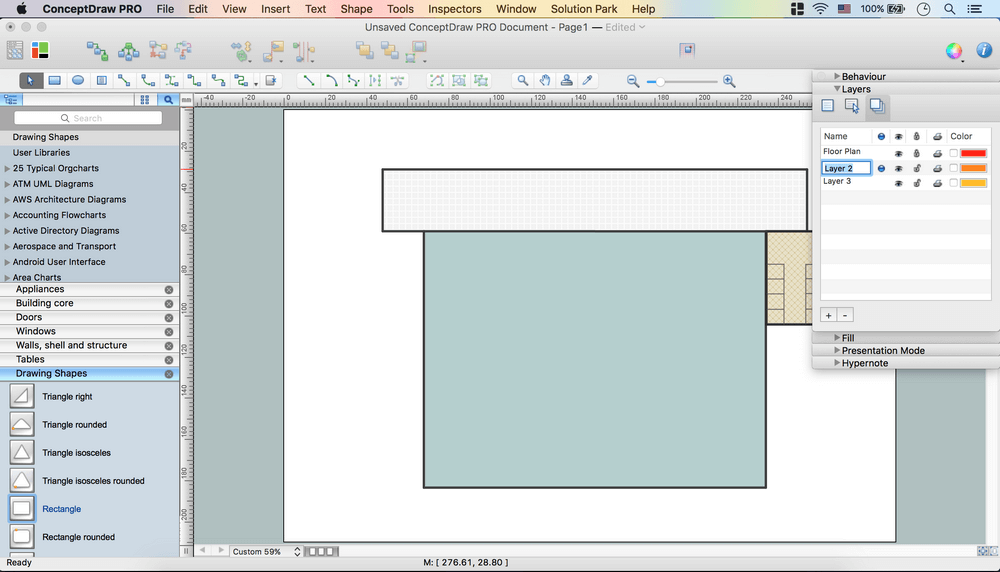1000x572 pixels.
Task: Select the rectangle drawing tool in toolbar
Action: point(55,81)
